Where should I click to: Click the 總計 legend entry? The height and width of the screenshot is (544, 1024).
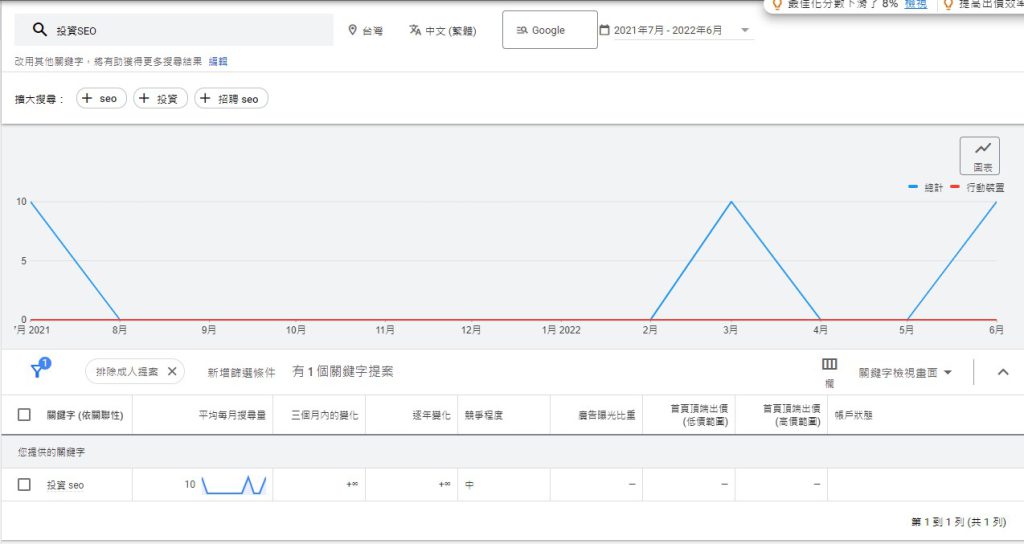coord(925,187)
